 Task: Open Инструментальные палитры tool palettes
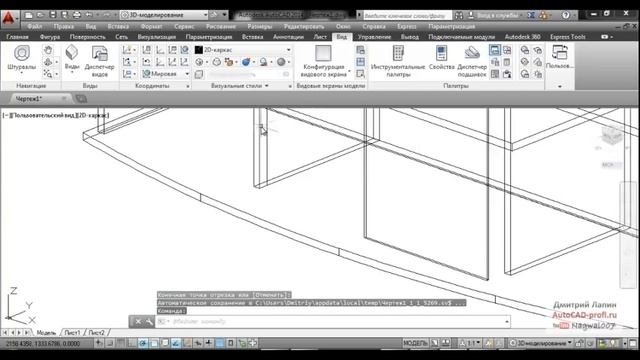[x=398, y=61]
